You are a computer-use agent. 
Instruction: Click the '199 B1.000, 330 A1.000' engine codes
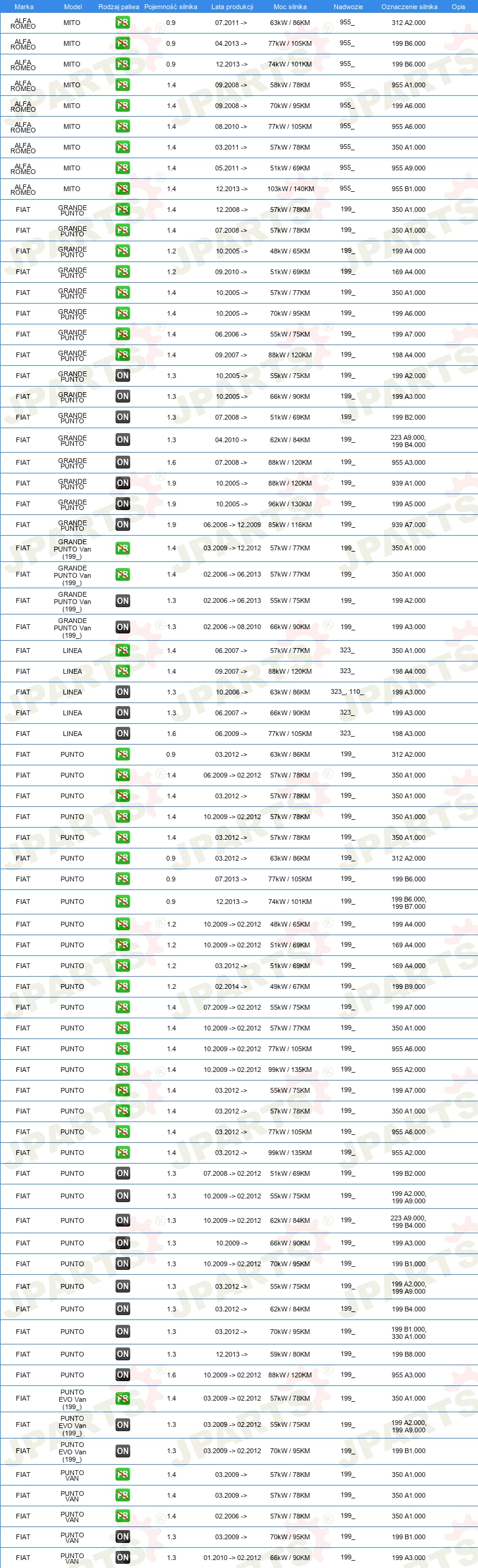(408, 1333)
